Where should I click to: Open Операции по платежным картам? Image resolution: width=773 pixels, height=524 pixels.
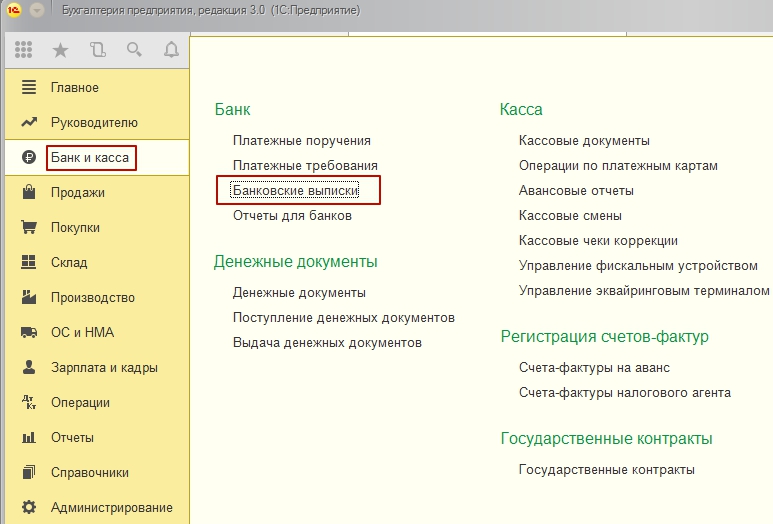click(618, 166)
